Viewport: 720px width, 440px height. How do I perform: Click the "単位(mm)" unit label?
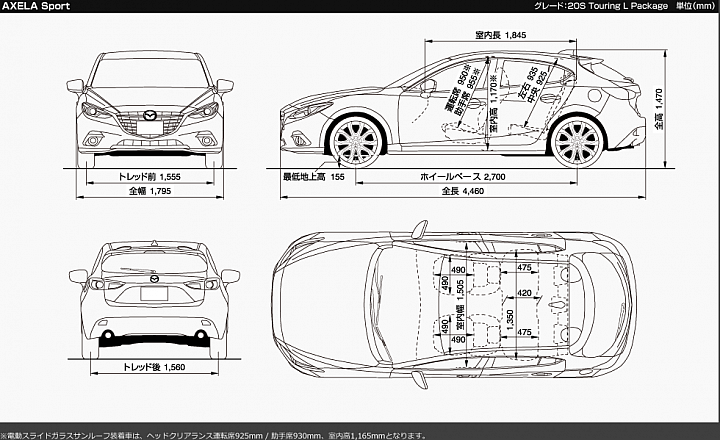tap(696, 6)
